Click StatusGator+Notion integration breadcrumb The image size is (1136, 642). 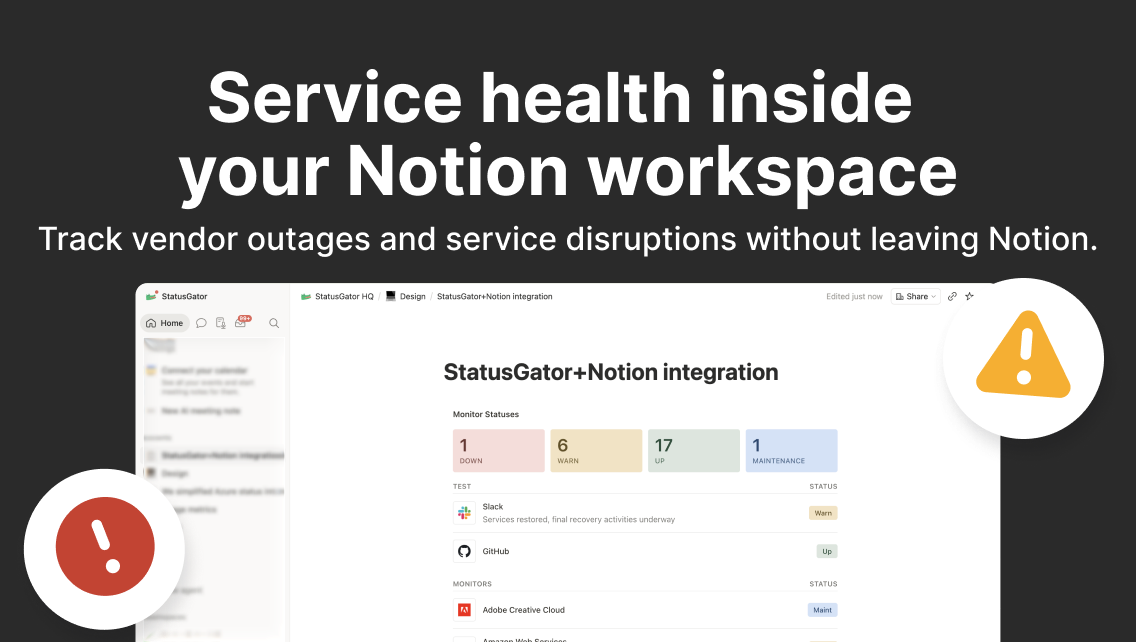[x=495, y=296]
